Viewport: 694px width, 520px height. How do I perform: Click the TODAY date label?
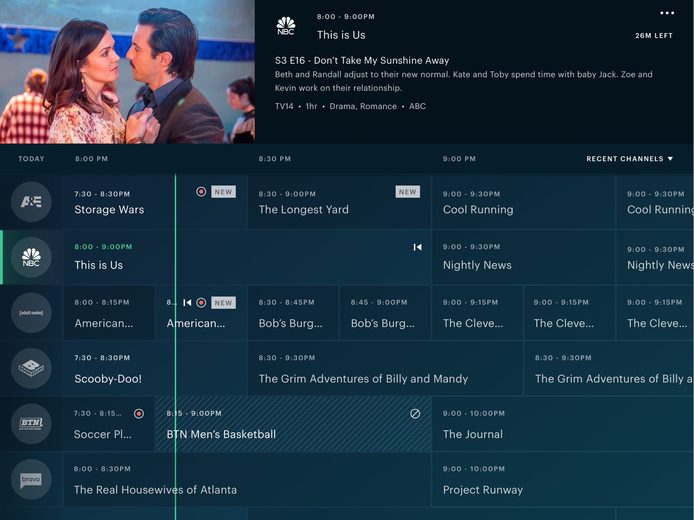(31, 158)
